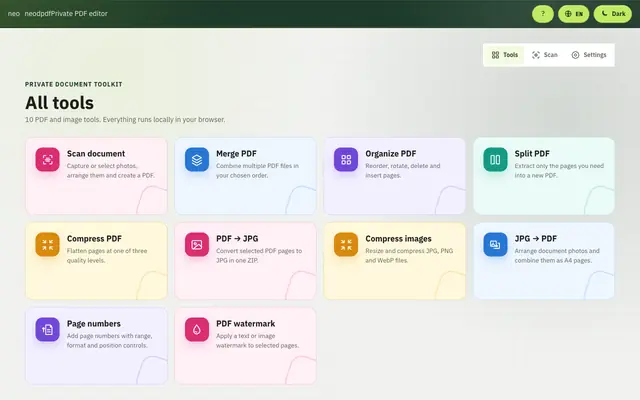Click the orange Compress PDF icon
This screenshot has width=640, height=400.
pos(47,244)
